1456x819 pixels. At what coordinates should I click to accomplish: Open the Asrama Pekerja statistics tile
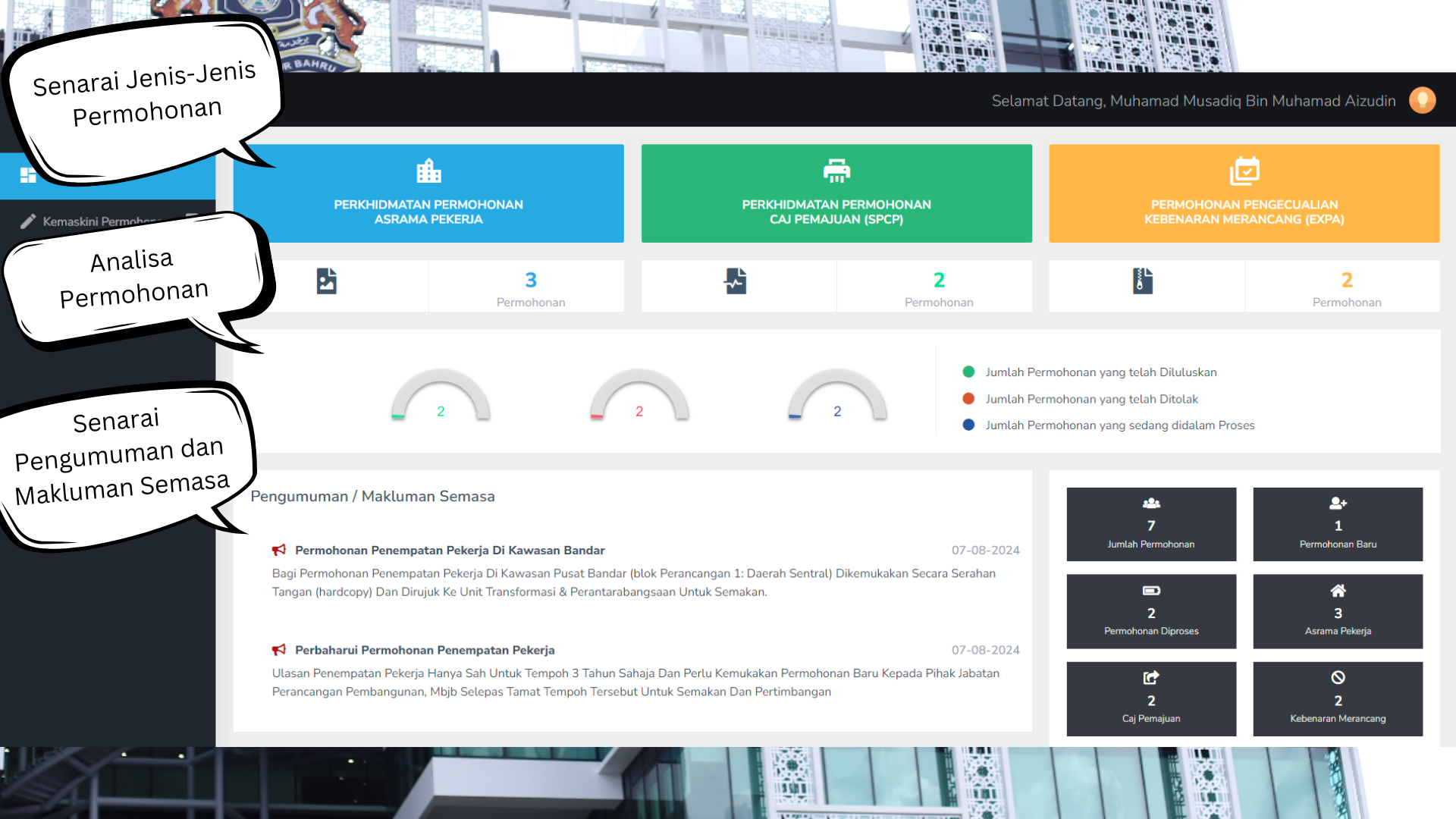(x=1337, y=611)
